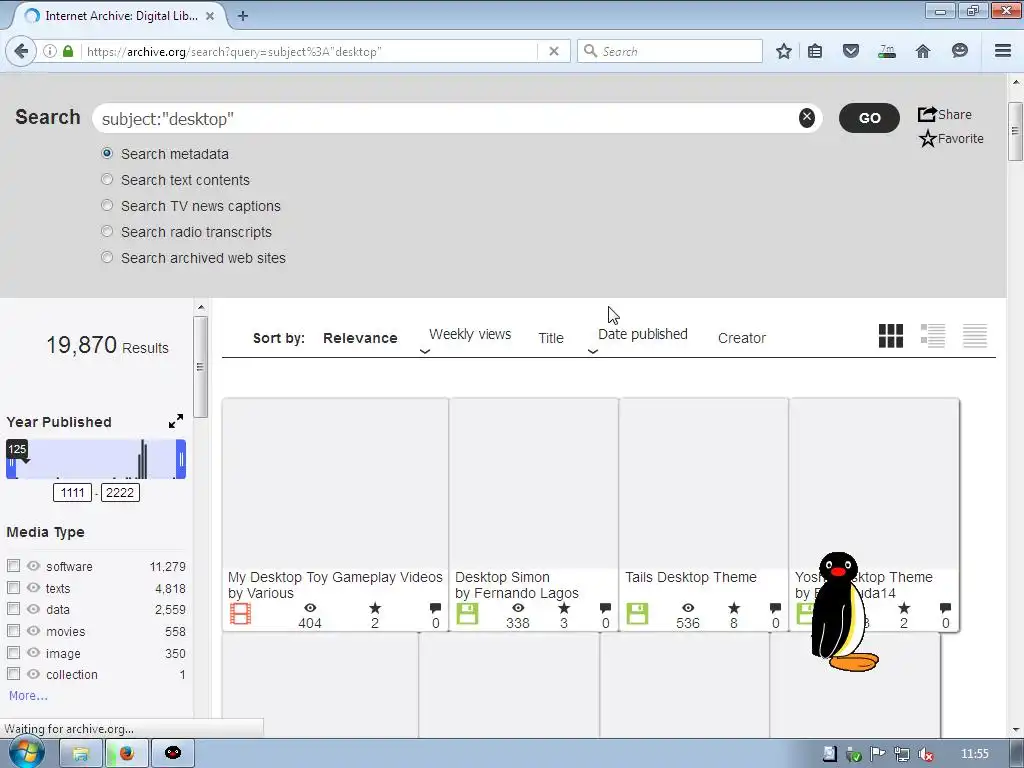The height and width of the screenshot is (768, 1024).
Task: Sort results by Creator
Action: click(x=742, y=338)
